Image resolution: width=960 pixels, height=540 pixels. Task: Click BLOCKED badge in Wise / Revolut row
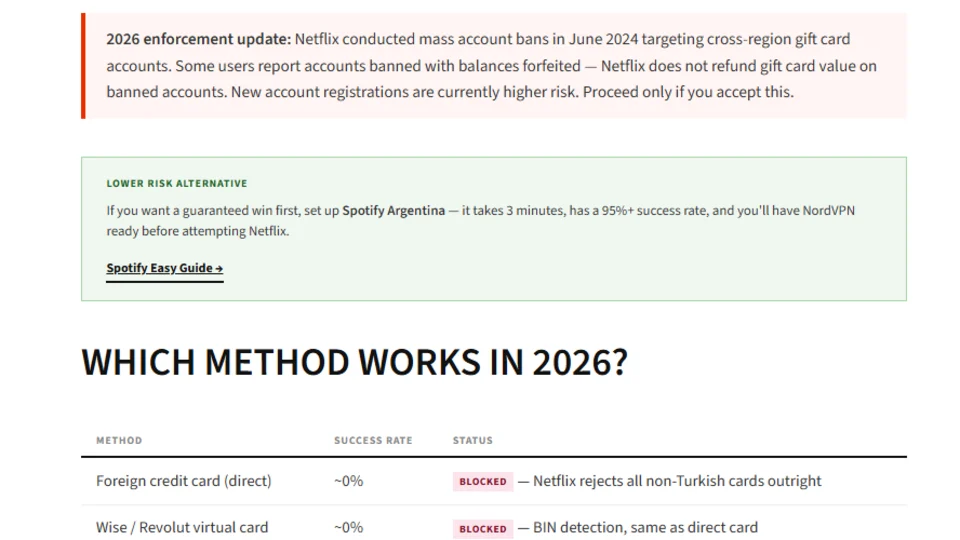point(483,528)
